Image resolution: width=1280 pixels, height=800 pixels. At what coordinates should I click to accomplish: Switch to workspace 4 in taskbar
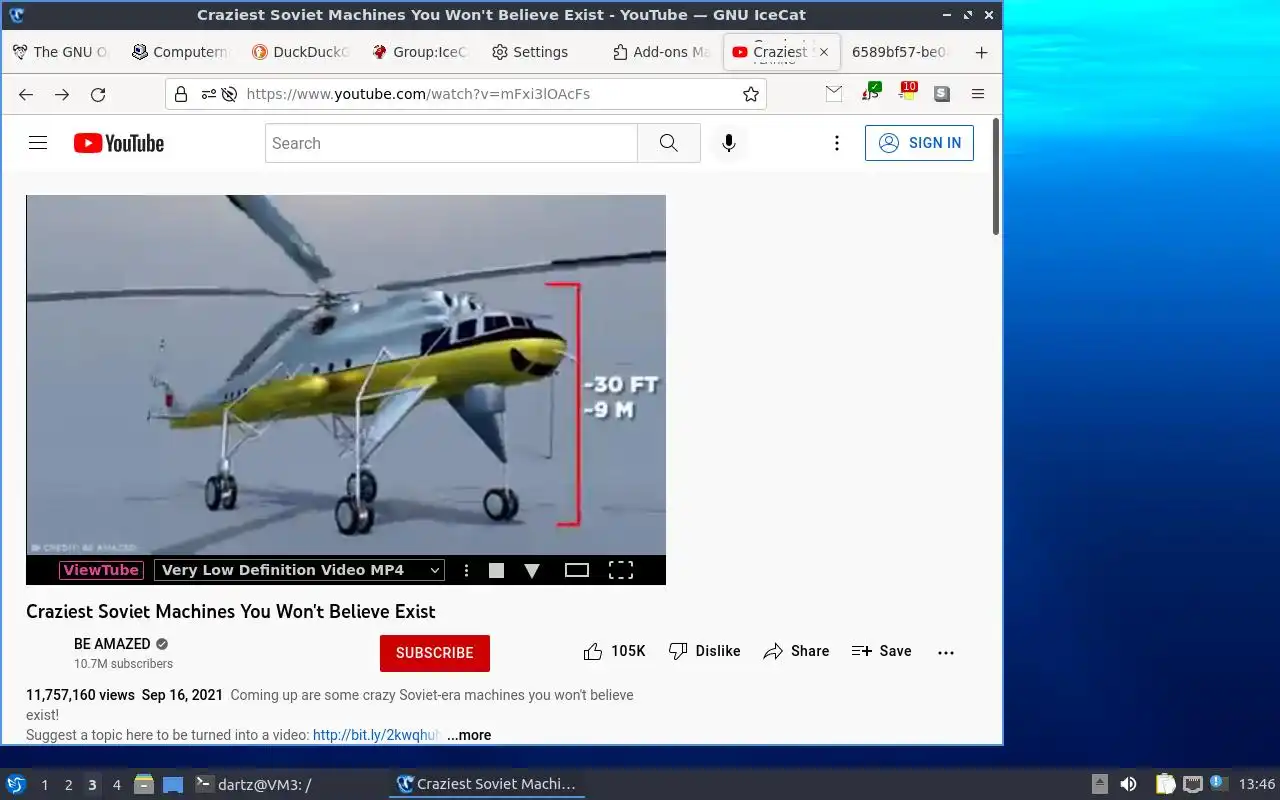(x=116, y=785)
